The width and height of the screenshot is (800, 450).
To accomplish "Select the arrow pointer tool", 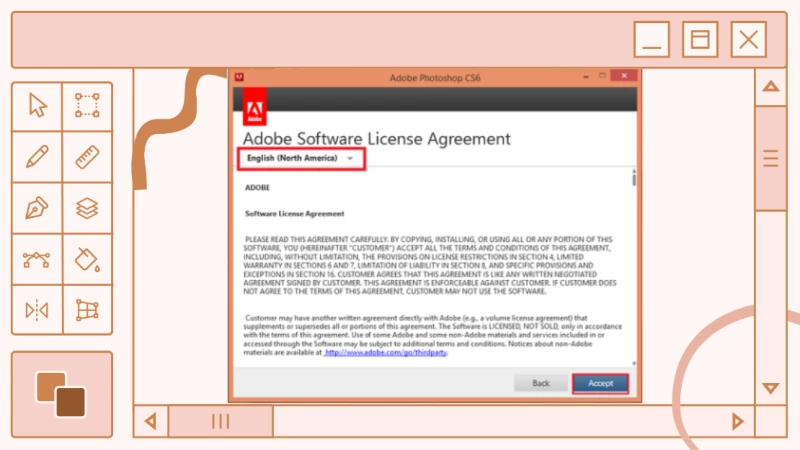I will (x=37, y=105).
